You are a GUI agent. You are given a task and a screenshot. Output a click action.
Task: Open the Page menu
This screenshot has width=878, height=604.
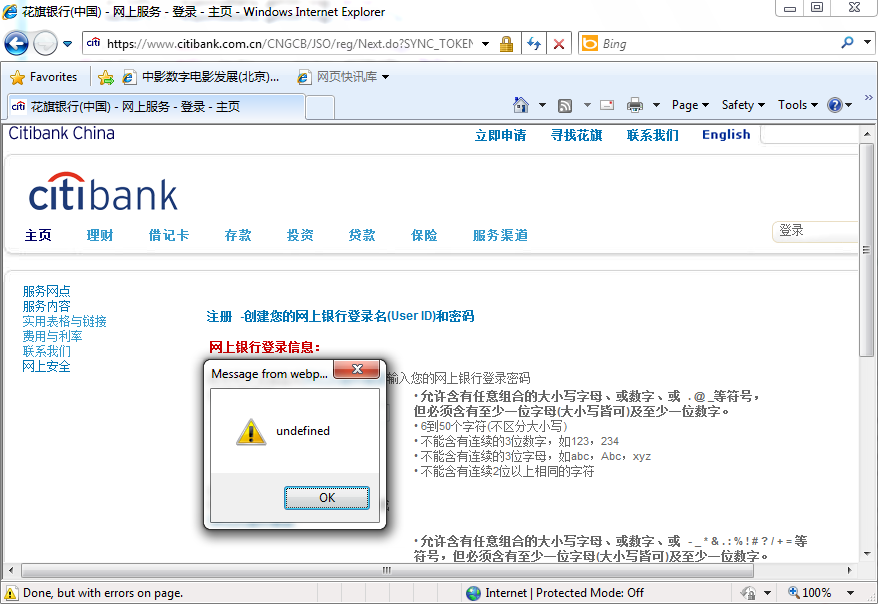pyautogui.click(x=690, y=105)
